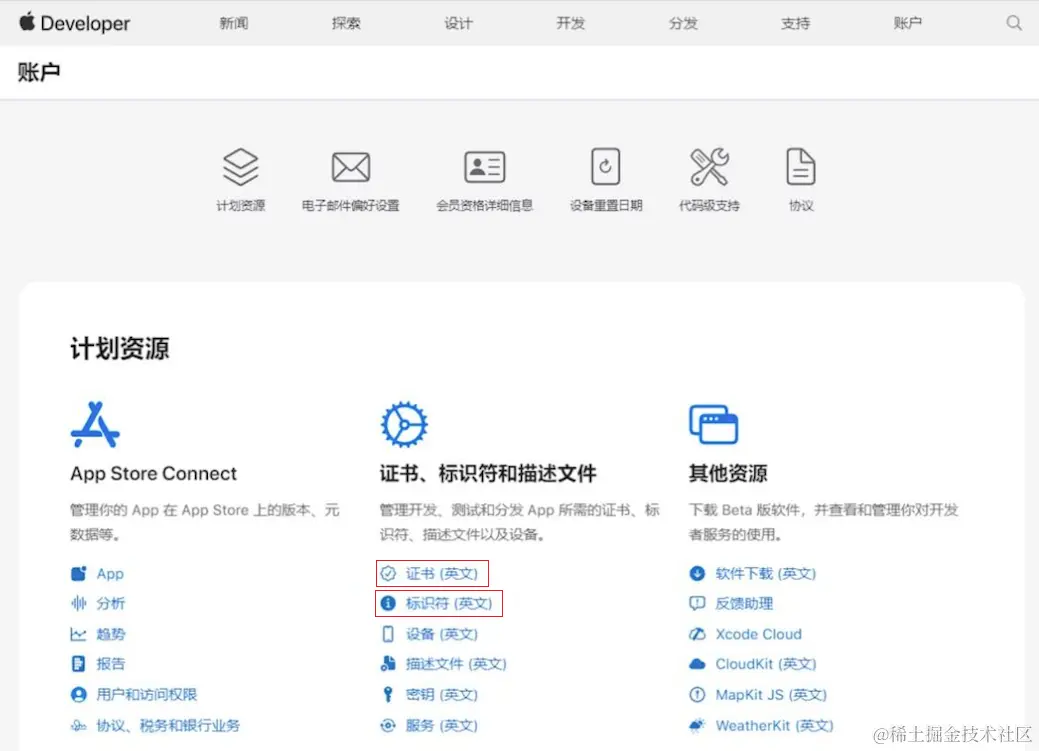Click the 描述文件 icon
The image size is (1039, 751).
point(388,664)
